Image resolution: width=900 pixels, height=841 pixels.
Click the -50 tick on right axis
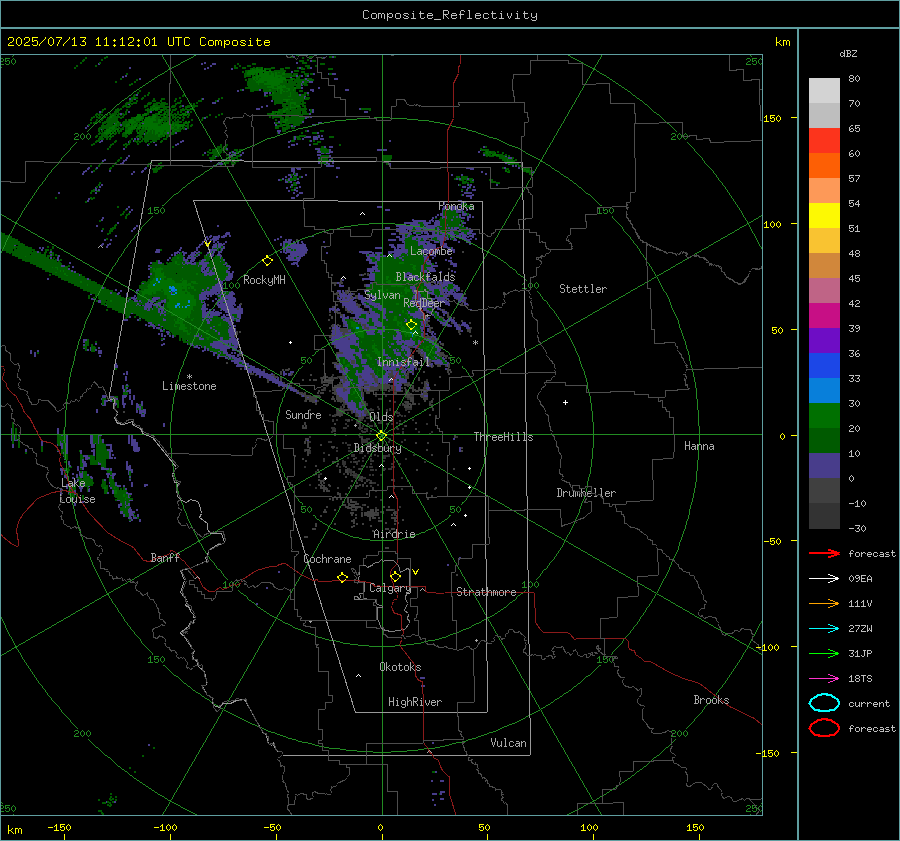[x=772, y=541]
